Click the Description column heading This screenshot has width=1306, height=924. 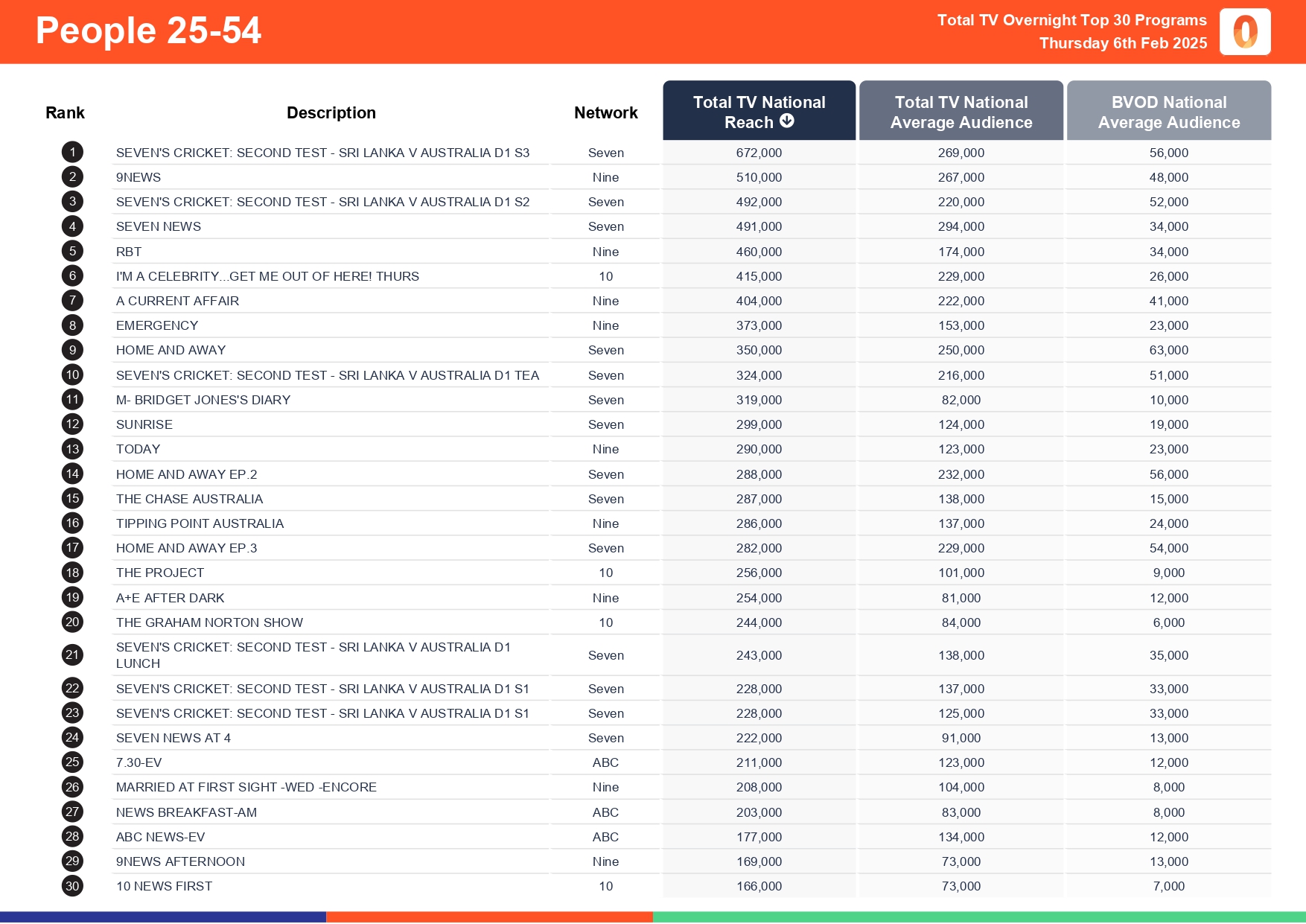[x=331, y=112]
